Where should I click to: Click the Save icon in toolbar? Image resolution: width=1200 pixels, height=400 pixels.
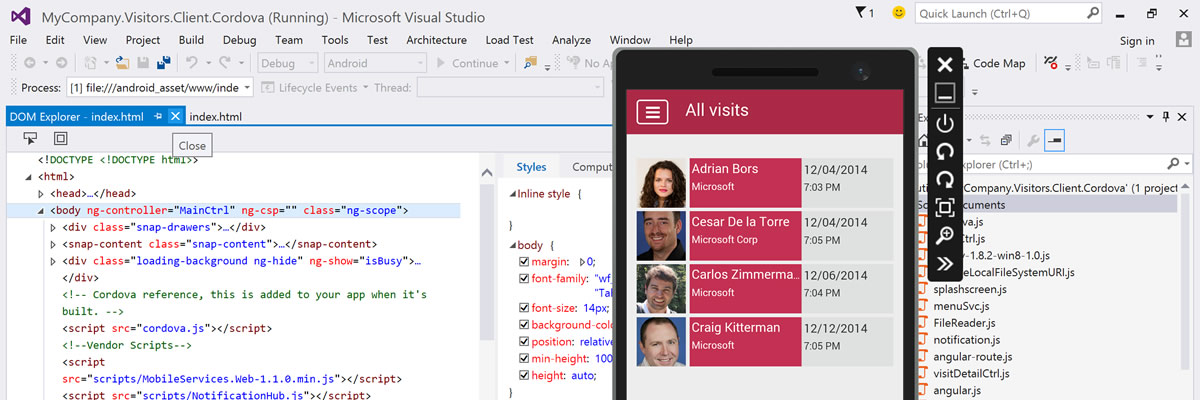(x=143, y=63)
